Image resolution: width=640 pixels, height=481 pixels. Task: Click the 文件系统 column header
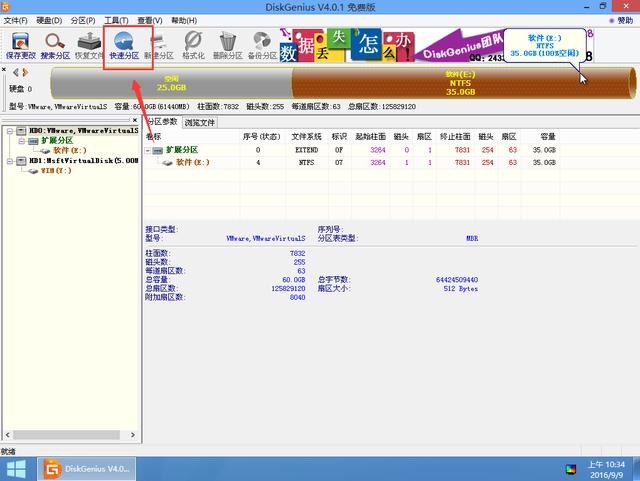307,136
